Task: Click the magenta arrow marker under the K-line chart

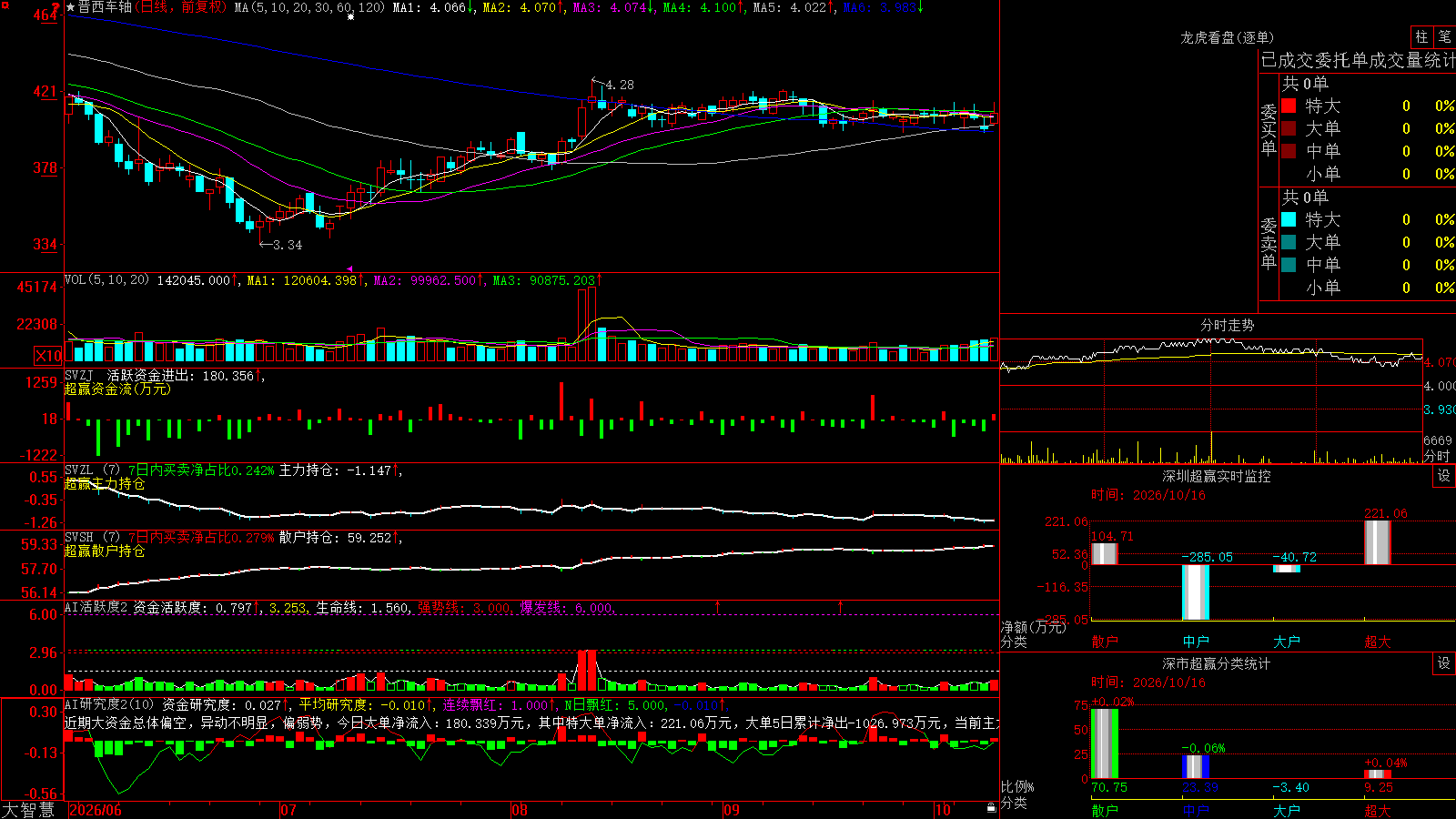Action: 350,268
